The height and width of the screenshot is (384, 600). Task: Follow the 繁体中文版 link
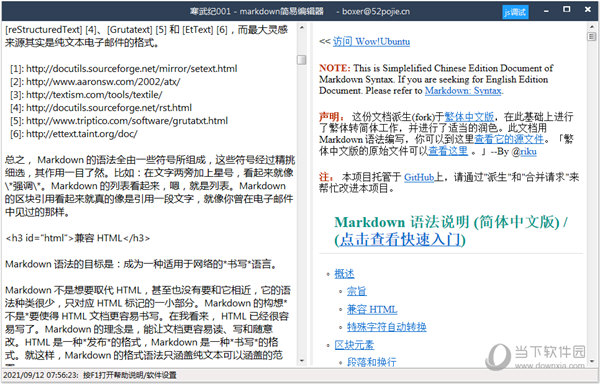469,116
